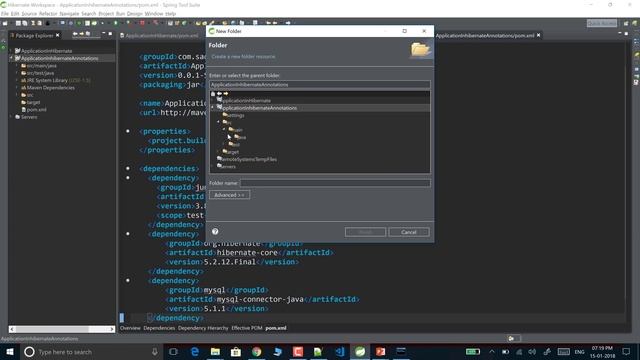Click the home icon above the folder tree

pos(213,93)
